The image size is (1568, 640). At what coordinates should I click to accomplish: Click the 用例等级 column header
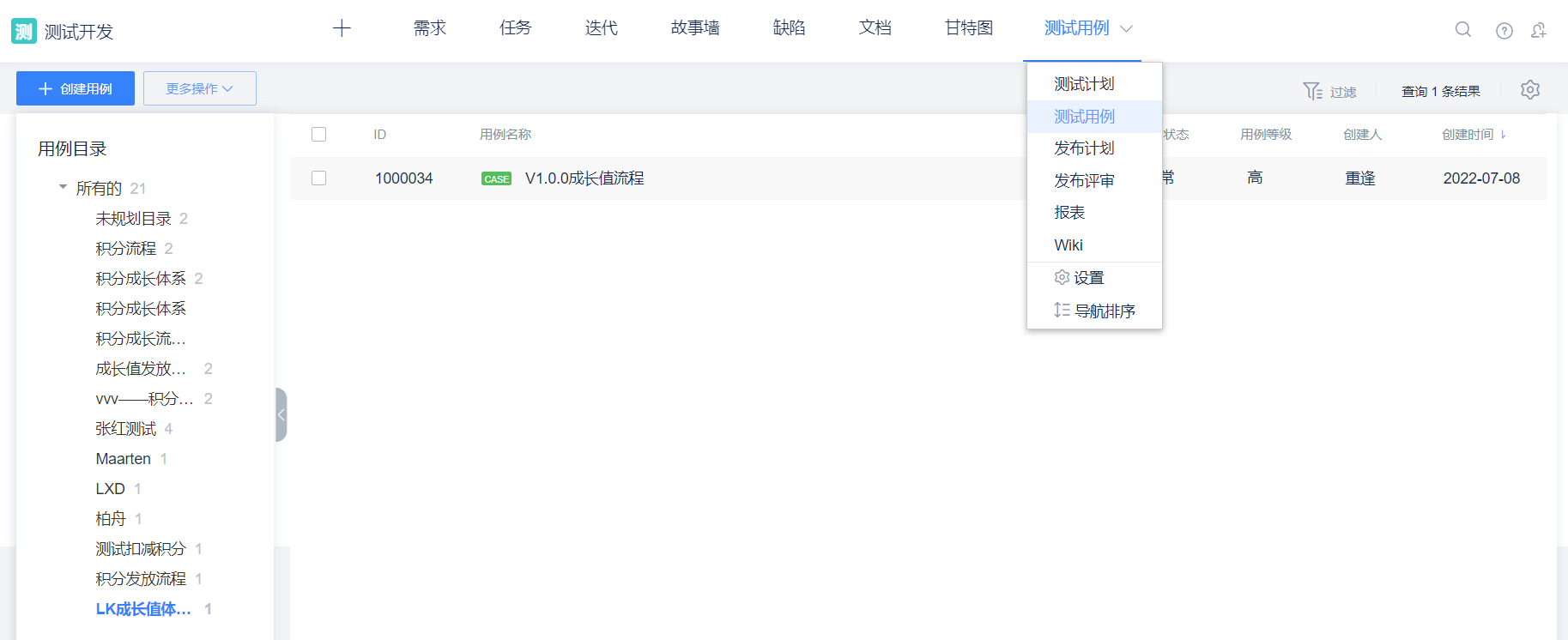coord(1266,135)
